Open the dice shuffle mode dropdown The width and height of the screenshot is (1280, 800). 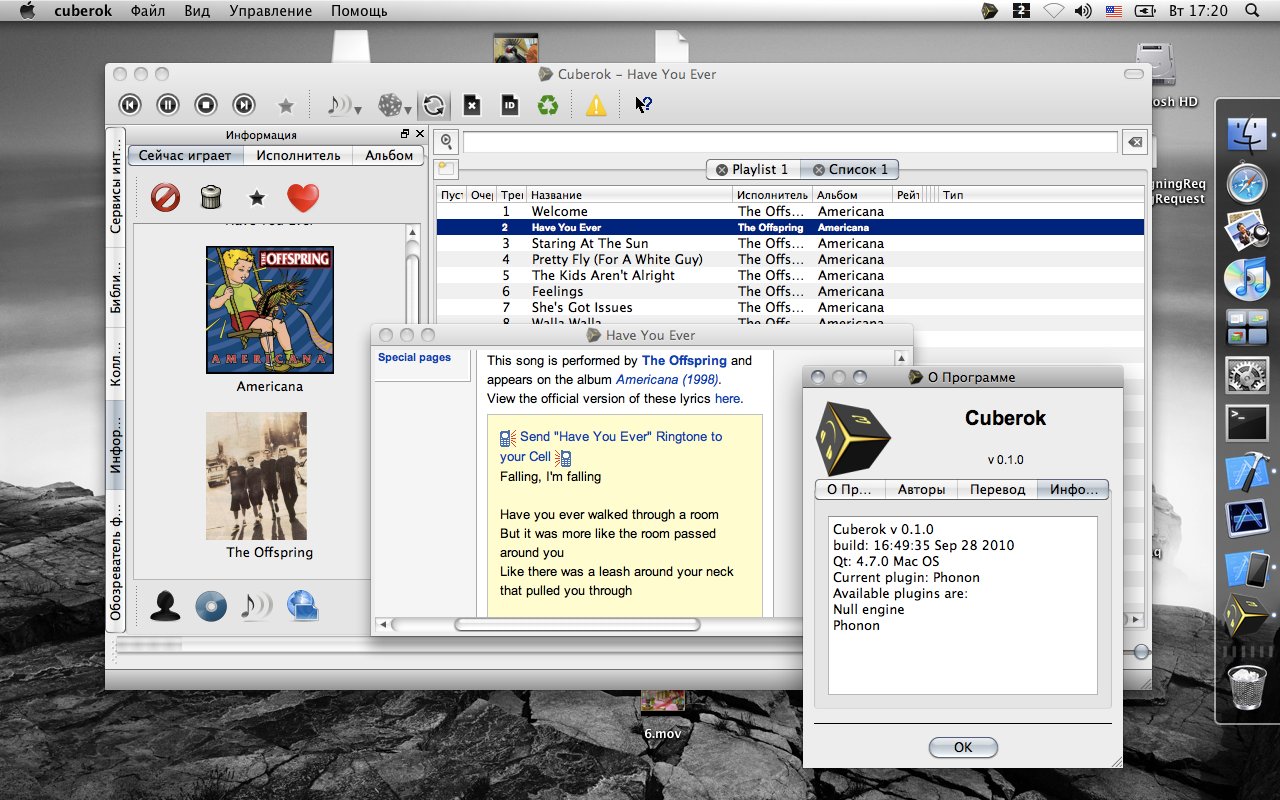(394, 105)
